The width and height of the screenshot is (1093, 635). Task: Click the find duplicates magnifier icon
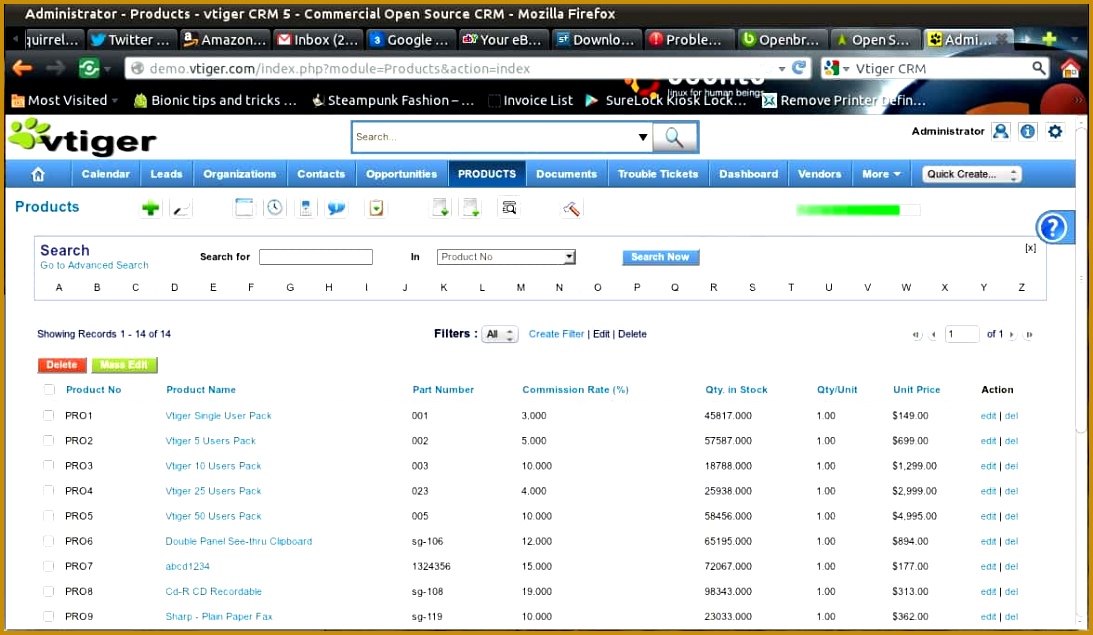[510, 208]
